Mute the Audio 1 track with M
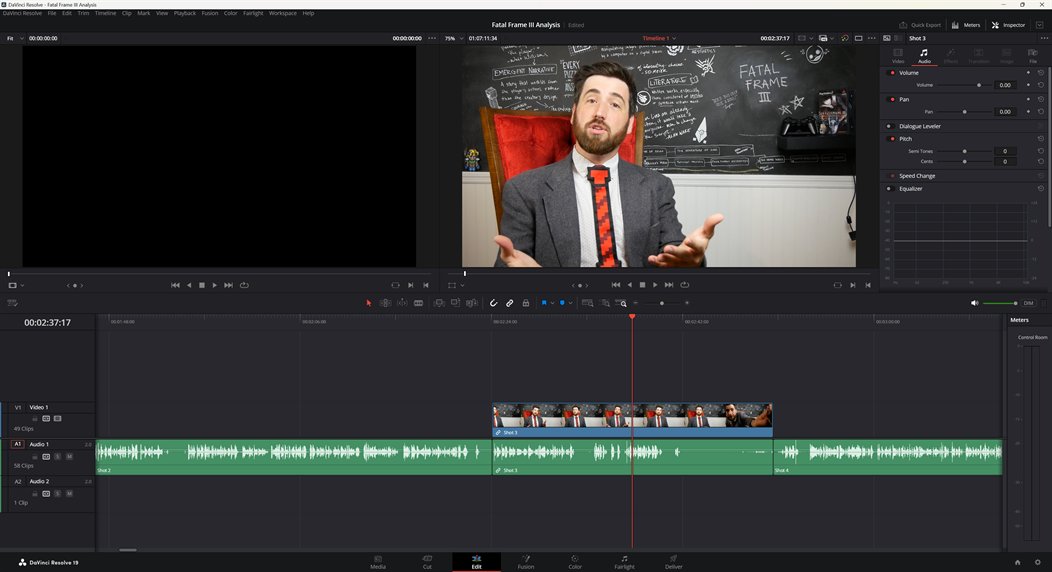Viewport: 1052px width, 572px height. pos(69,457)
